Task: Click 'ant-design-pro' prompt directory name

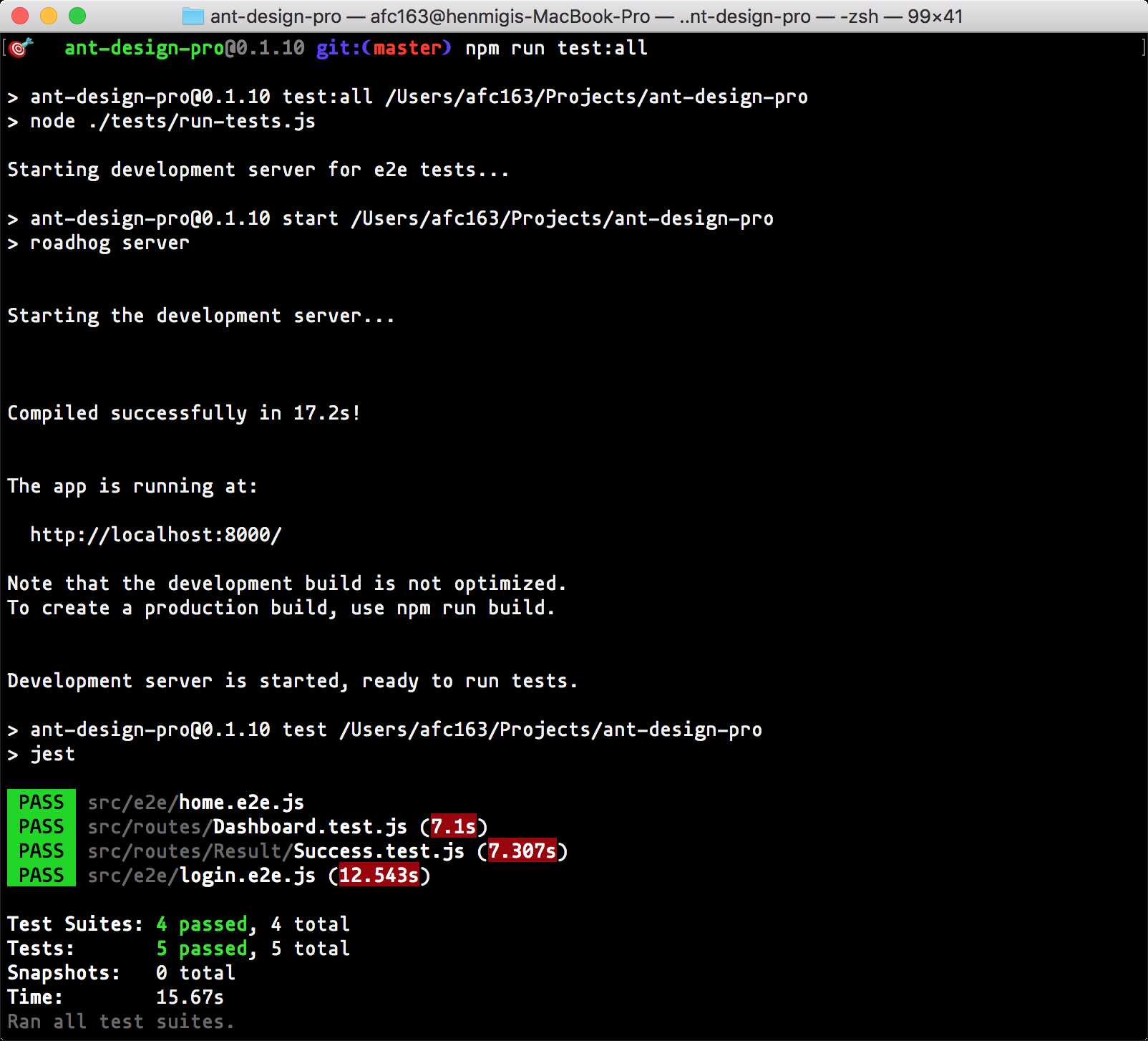Action: coord(144,48)
